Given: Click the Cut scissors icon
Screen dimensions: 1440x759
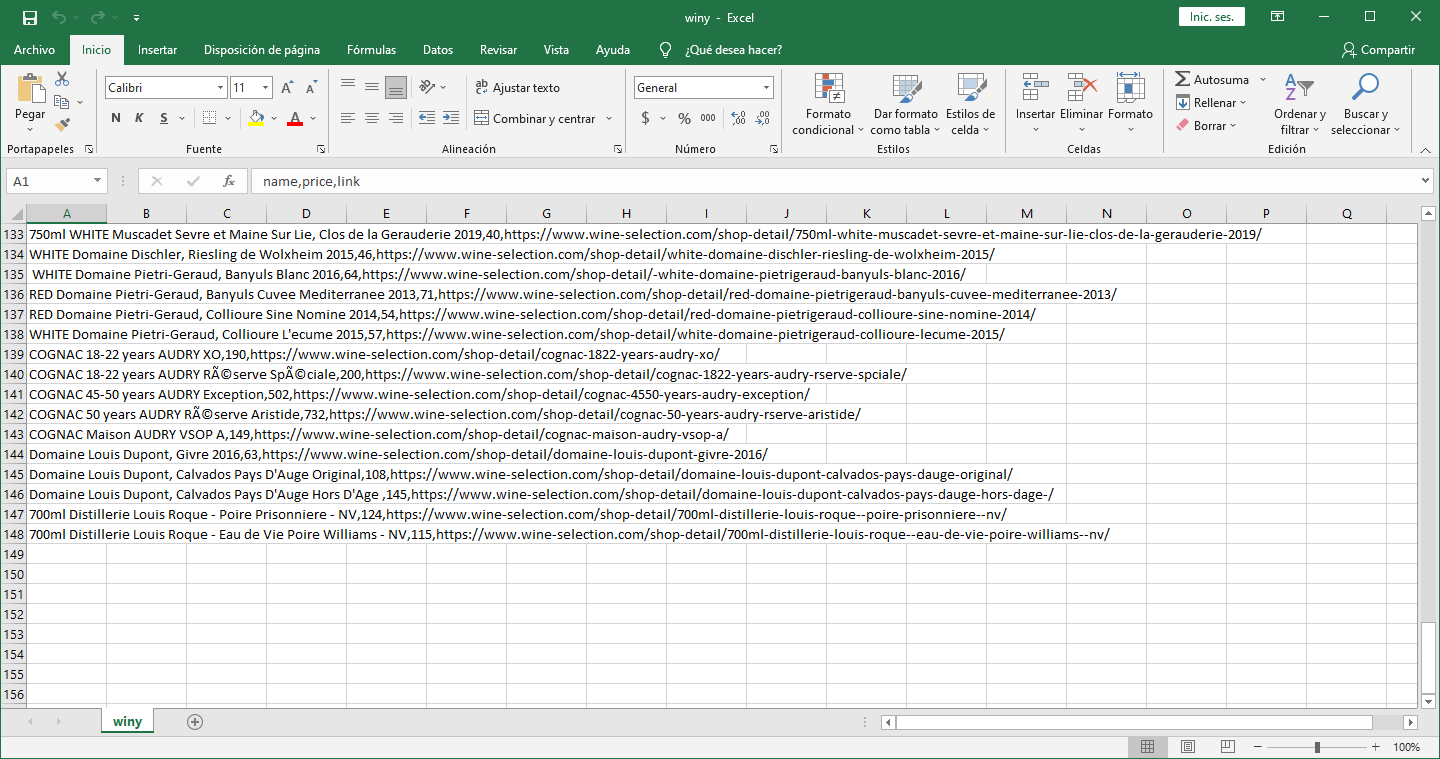Looking at the screenshot, I should (x=62, y=79).
